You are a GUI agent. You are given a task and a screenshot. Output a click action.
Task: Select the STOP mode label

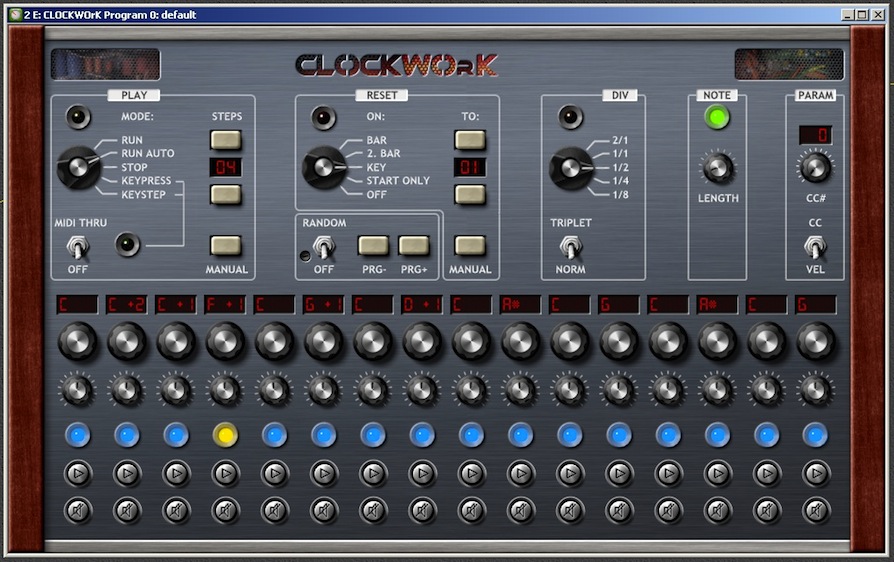click(x=134, y=167)
